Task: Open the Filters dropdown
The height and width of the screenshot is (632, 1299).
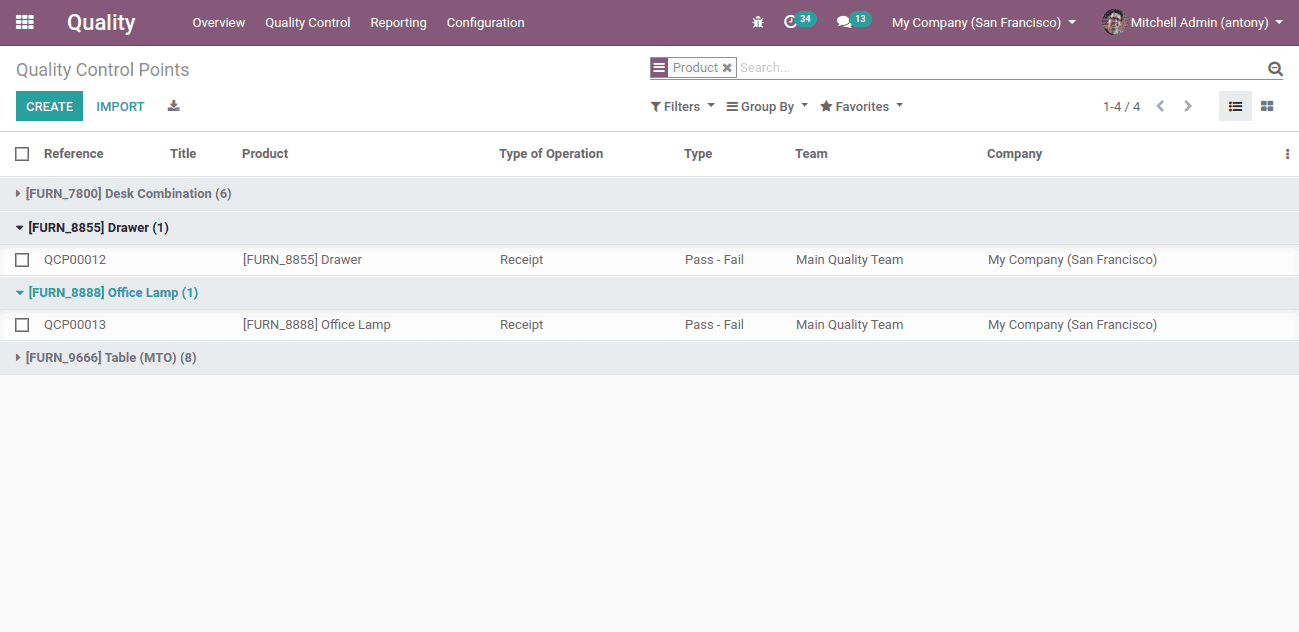Action: (x=683, y=106)
